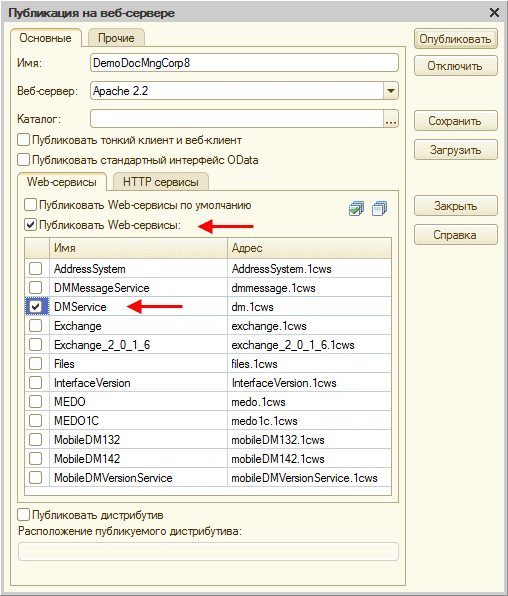Select the Web-сервисы tab
Viewport: 508px width, 596px height.
pos(62,182)
